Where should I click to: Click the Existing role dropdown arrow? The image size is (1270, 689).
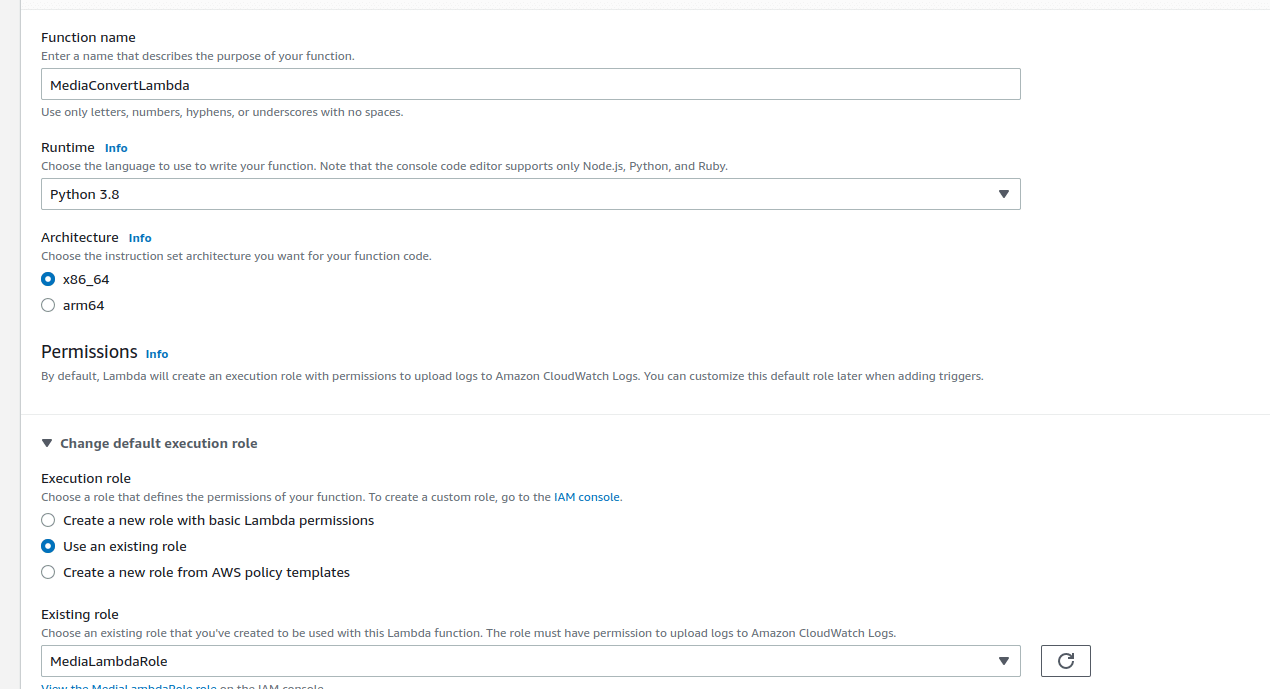coord(1004,660)
